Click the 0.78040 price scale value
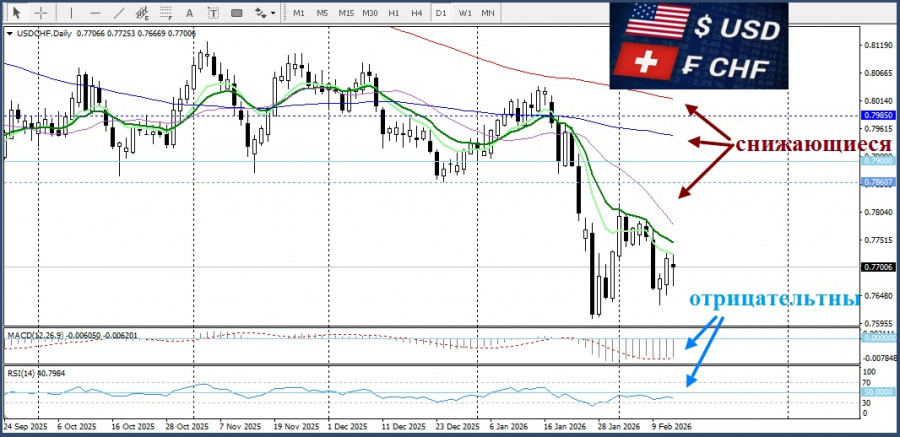The image size is (900, 437). (879, 212)
